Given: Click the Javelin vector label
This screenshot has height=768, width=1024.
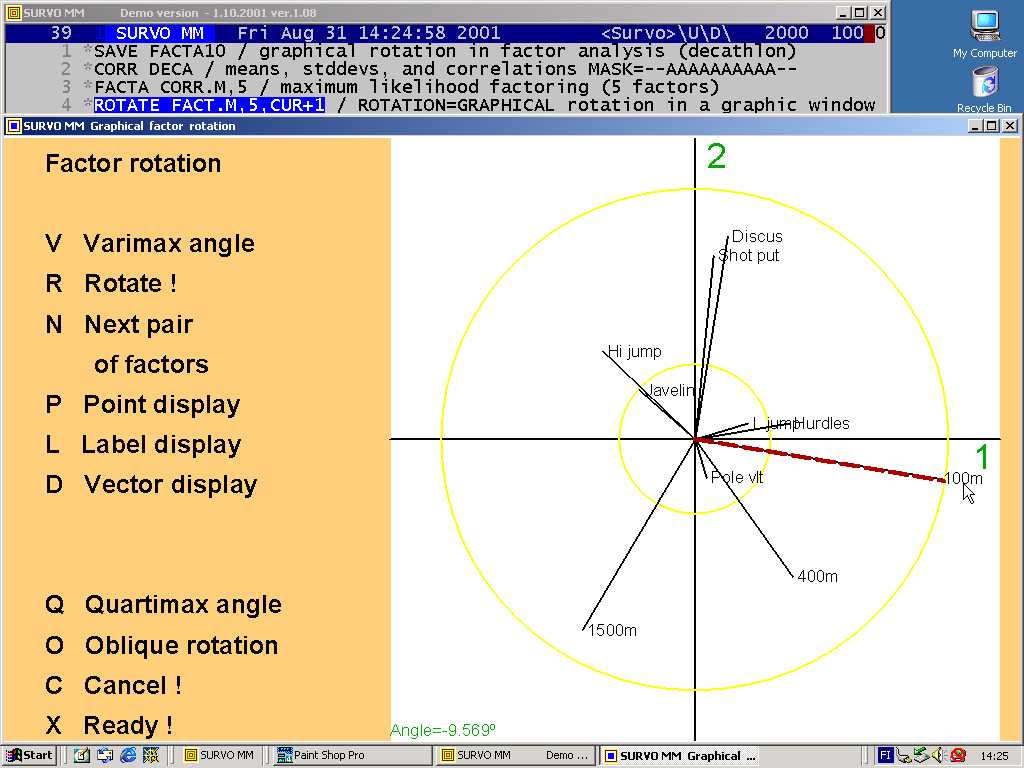Looking at the screenshot, I should point(670,391).
